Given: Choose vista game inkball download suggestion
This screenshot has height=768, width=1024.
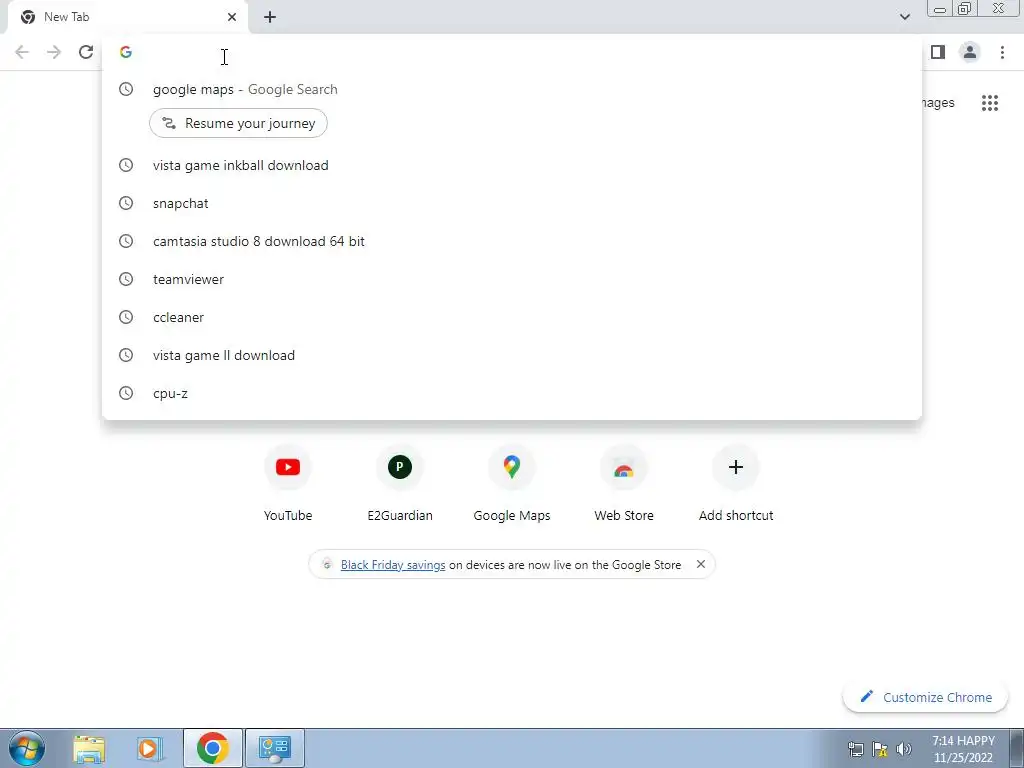Looking at the screenshot, I should click(511, 165).
